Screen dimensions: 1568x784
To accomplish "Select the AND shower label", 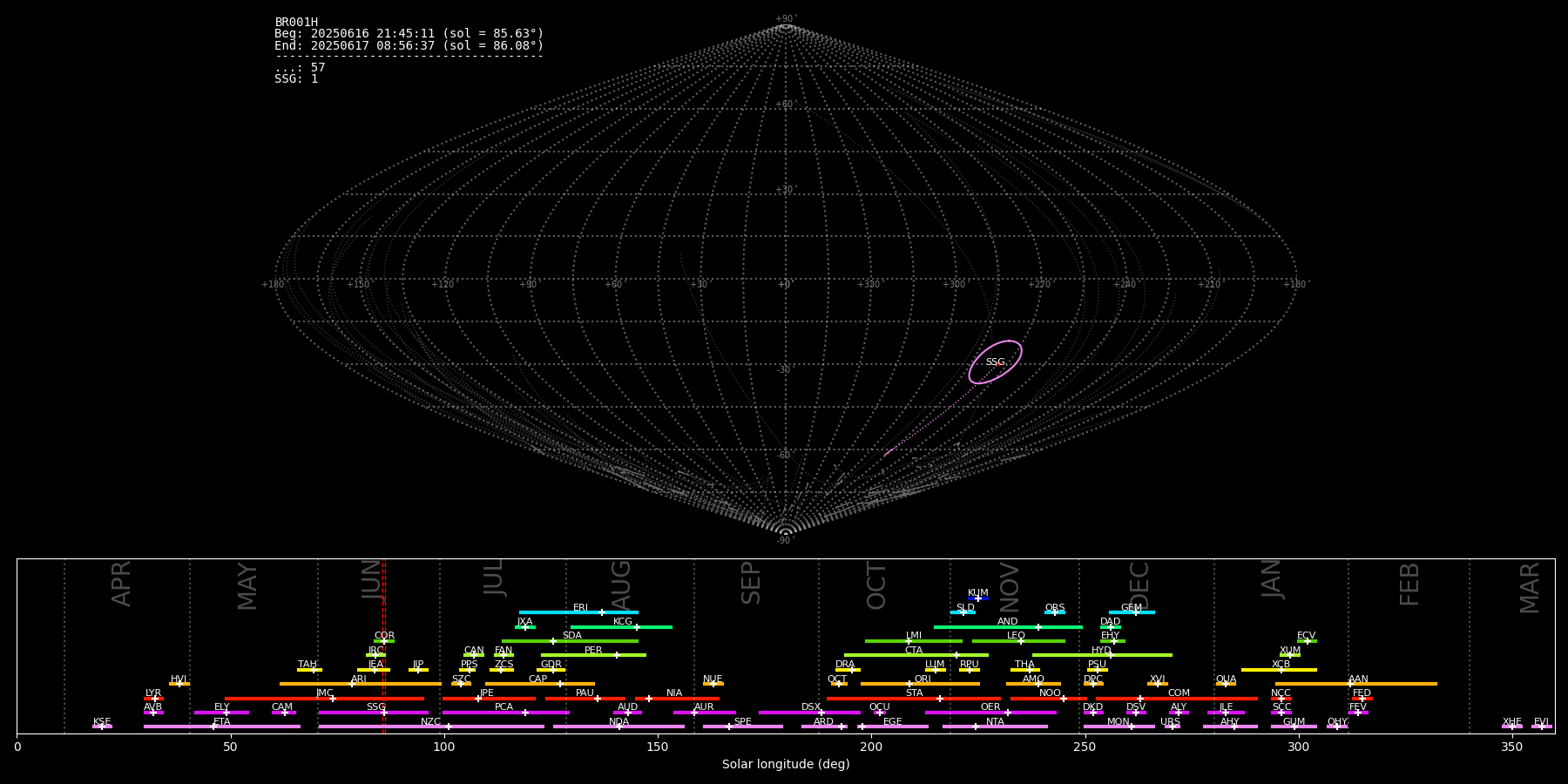I will point(1008,622).
